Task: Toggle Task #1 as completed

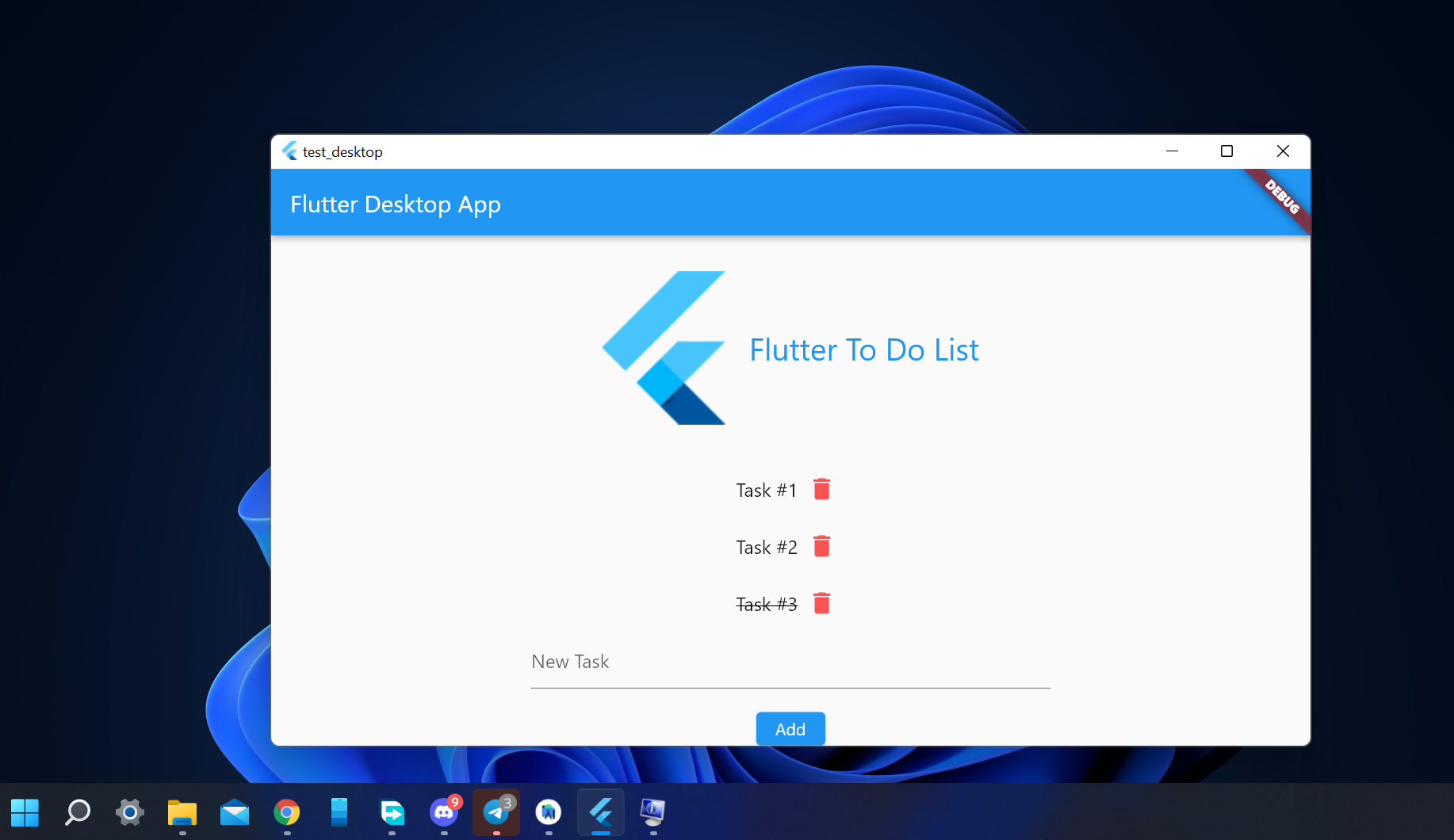Action: (x=766, y=490)
